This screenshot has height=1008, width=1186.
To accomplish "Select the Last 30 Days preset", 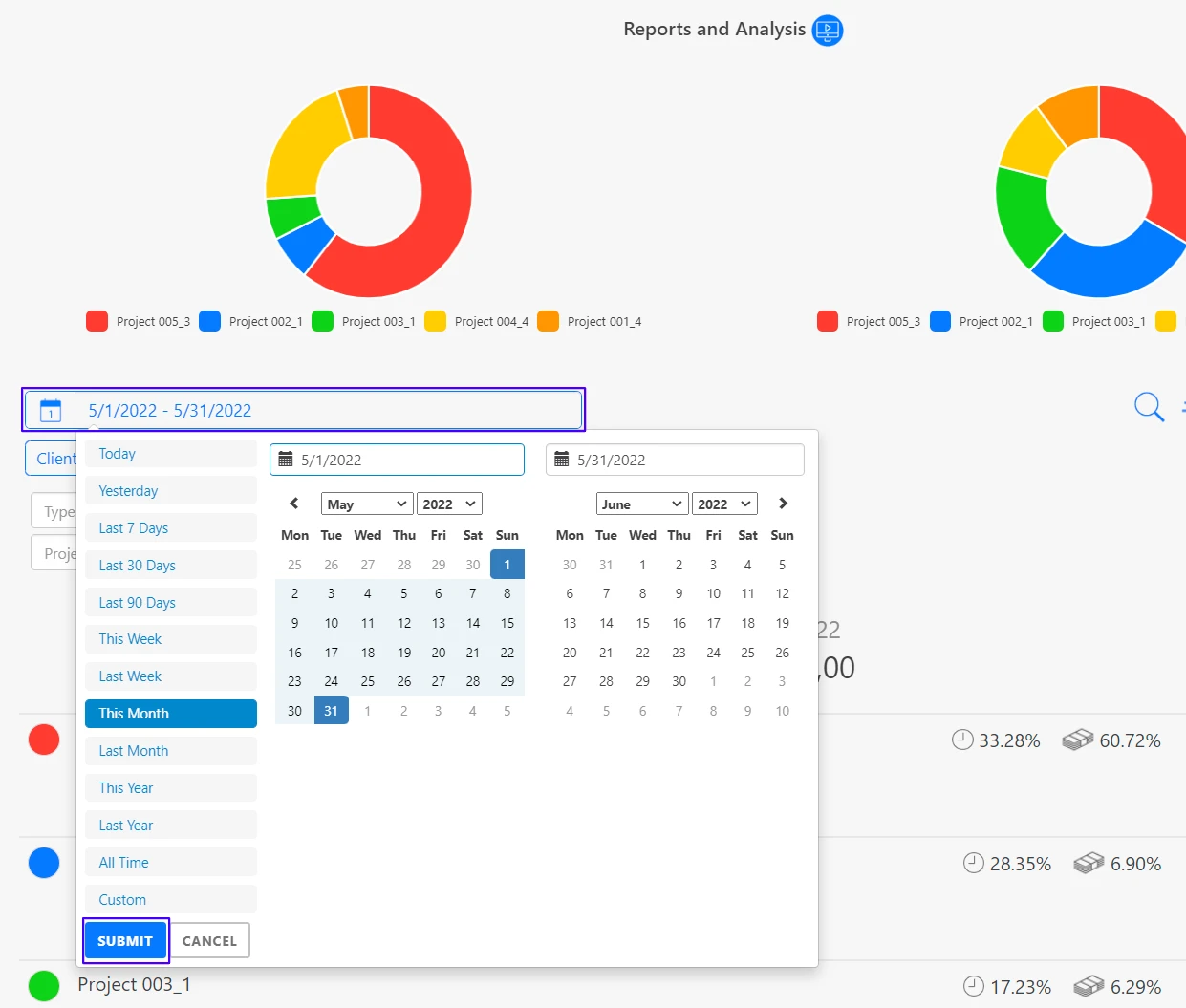I will pos(170,566).
